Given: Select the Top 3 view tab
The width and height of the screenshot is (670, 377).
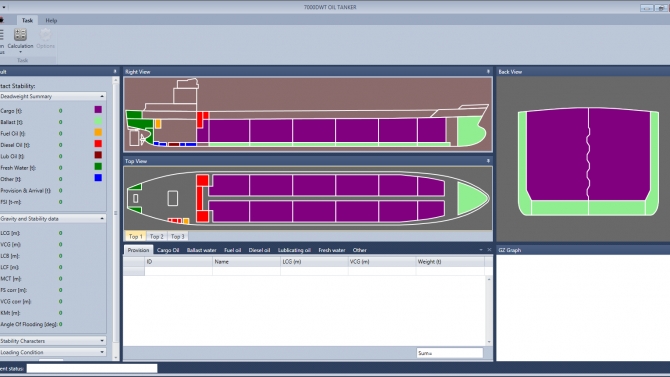Looking at the screenshot, I should click(178, 236).
